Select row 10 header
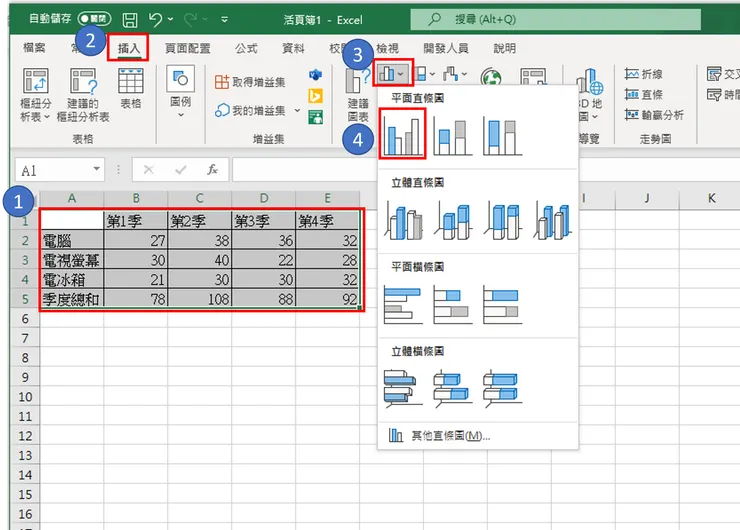Viewport: 740px width, 530px height. point(25,397)
